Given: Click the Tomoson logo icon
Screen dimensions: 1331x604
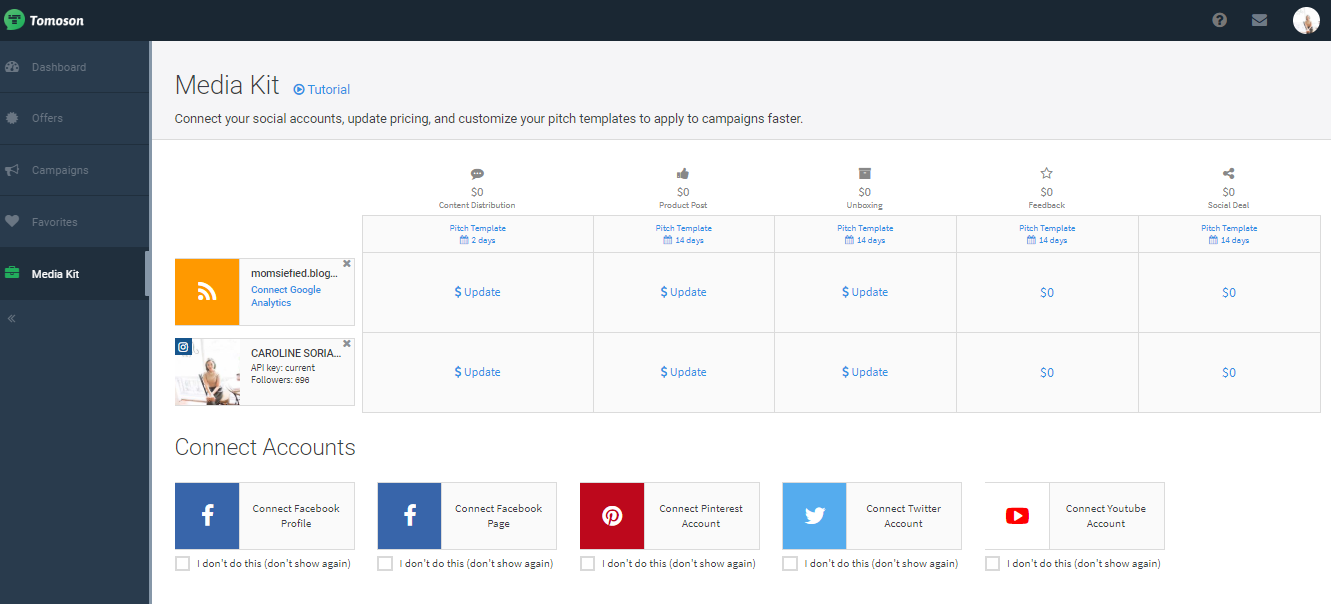Looking at the screenshot, I should click(14, 20).
